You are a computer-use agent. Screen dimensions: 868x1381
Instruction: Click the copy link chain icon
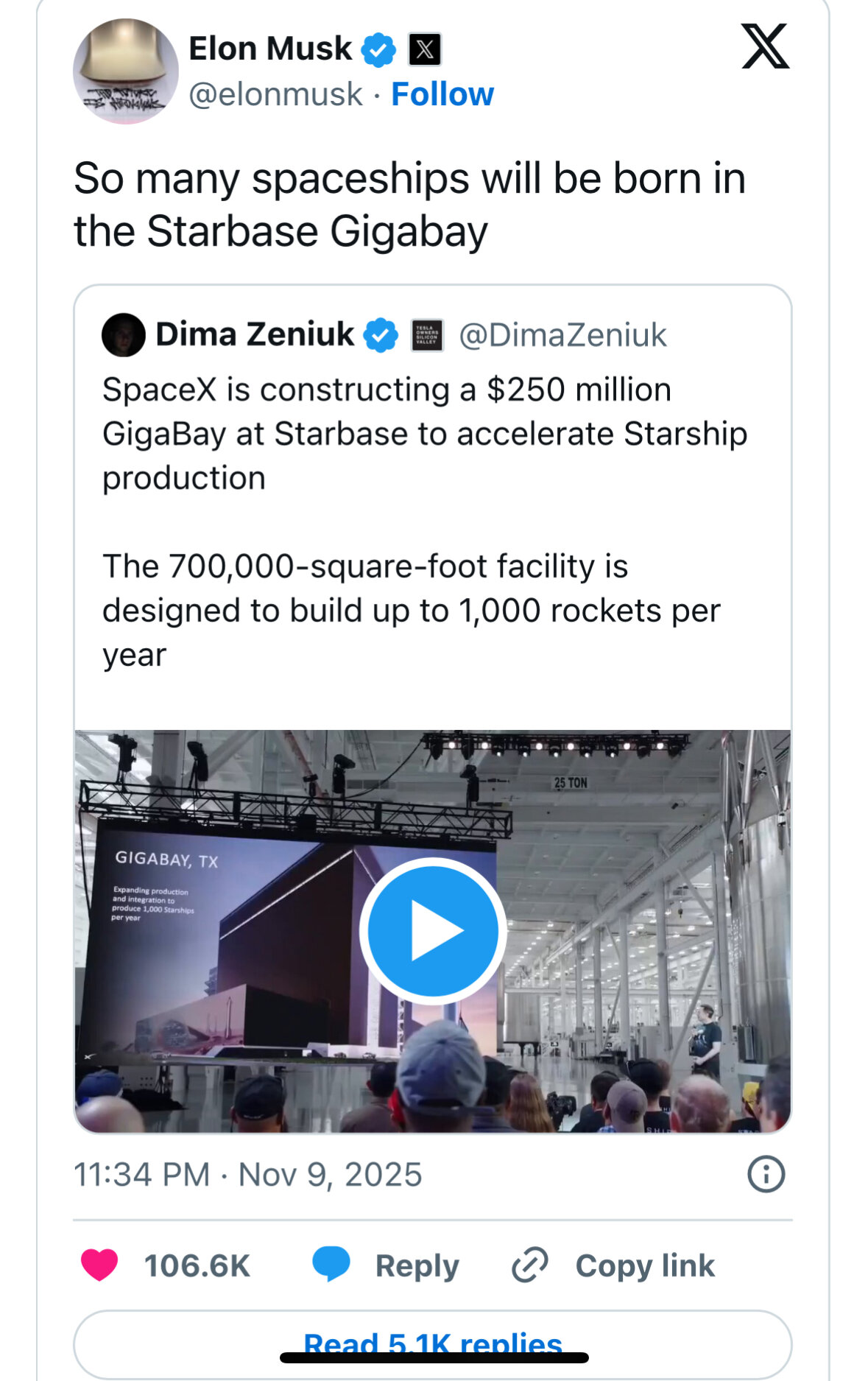[x=530, y=1265]
